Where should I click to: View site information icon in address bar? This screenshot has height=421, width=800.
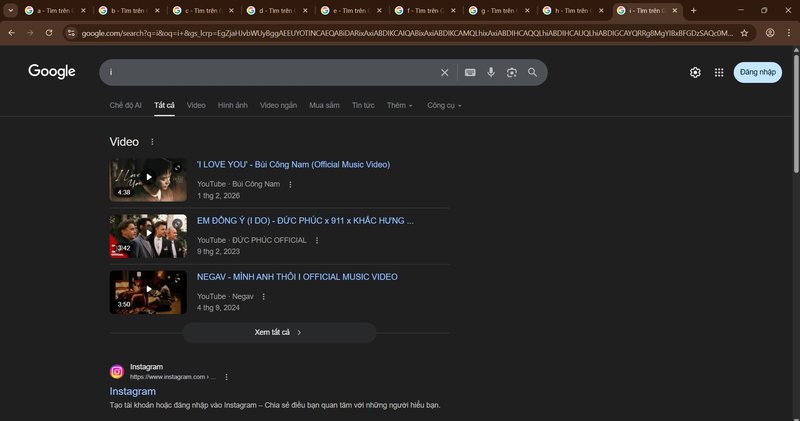point(71,33)
